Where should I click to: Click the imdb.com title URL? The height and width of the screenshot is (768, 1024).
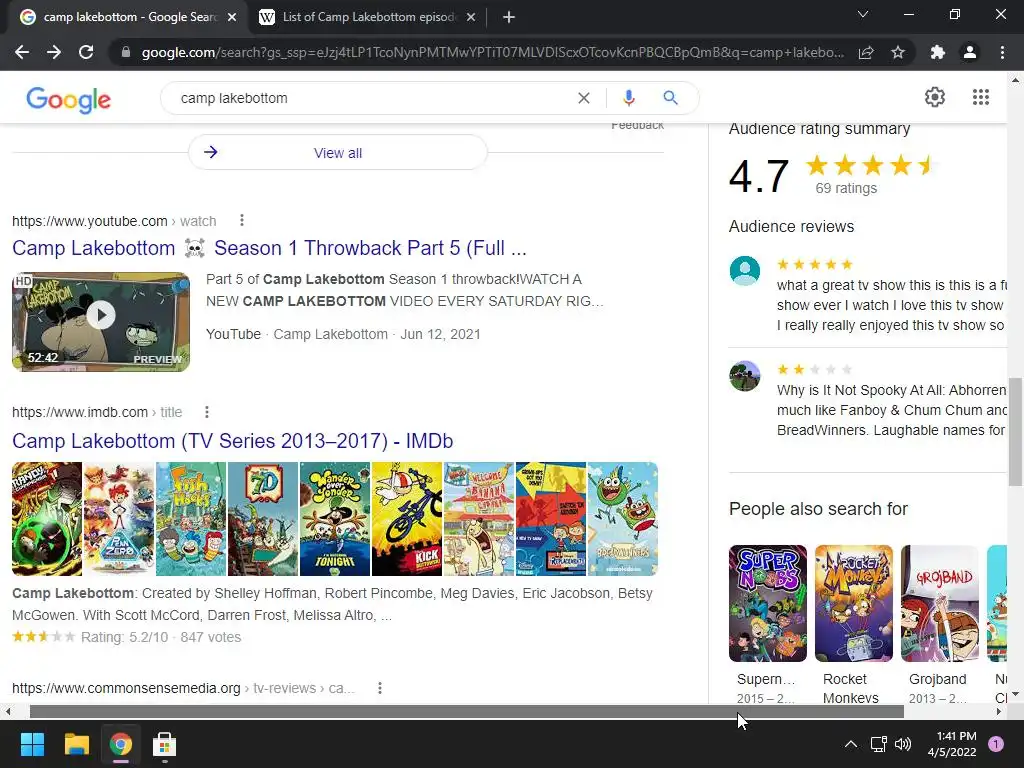(97, 412)
